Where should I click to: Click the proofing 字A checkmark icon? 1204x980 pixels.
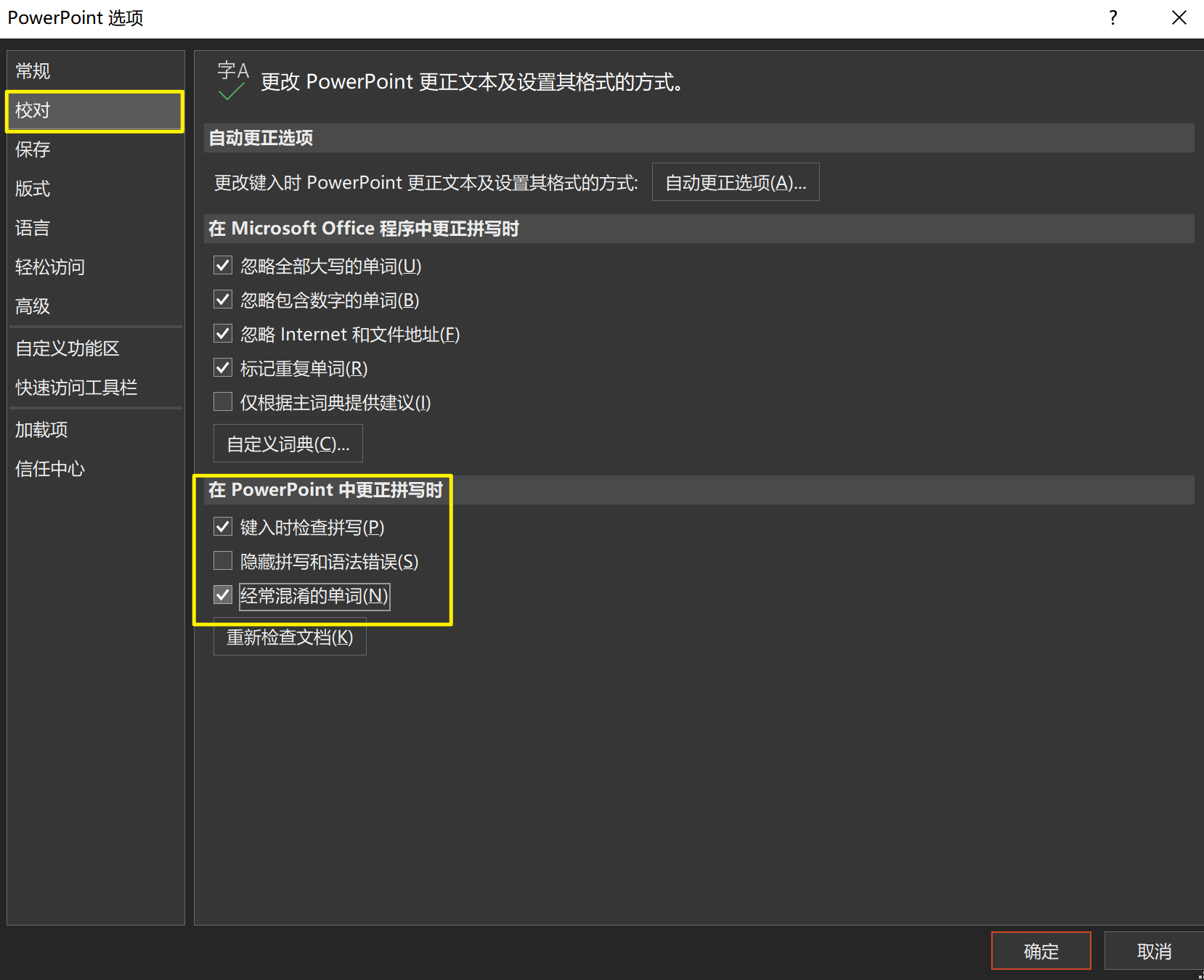232,80
